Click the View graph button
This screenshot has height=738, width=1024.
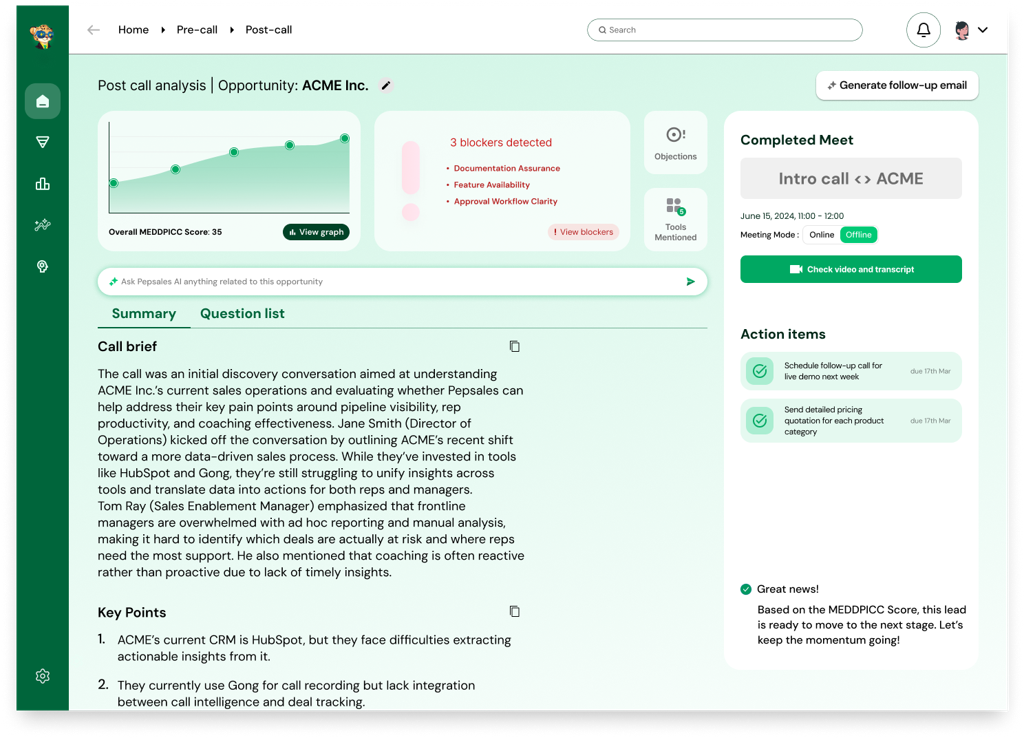[316, 232]
